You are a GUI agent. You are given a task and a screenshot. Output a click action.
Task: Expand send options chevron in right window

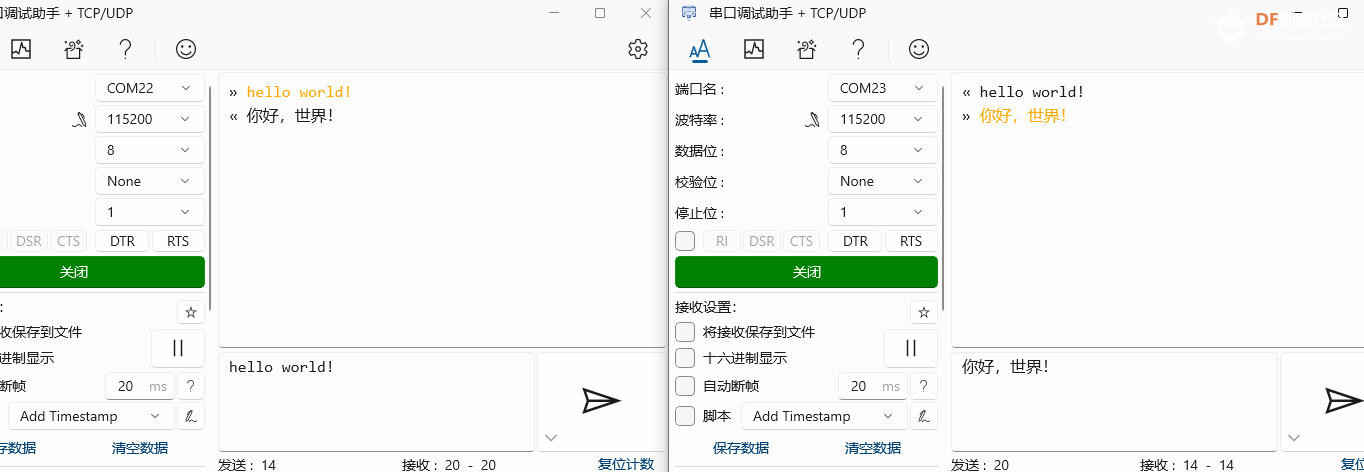[1294, 438]
